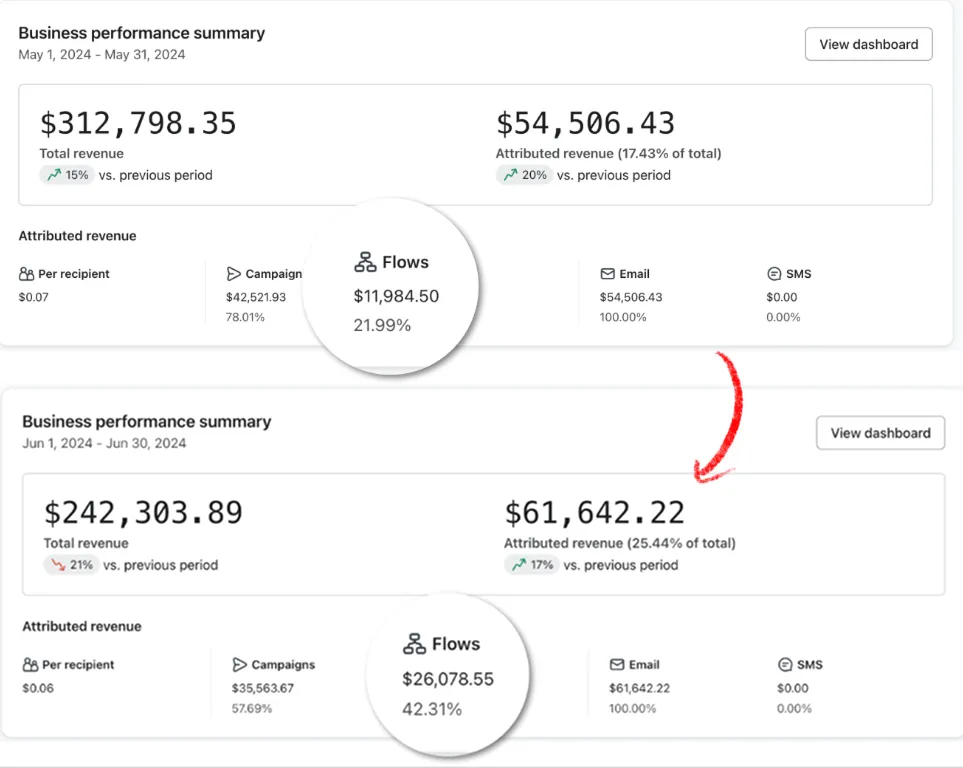Click the Per recipient icon above $0.07
This screenshot has width=963, height=768.
(x=26, y=274)
